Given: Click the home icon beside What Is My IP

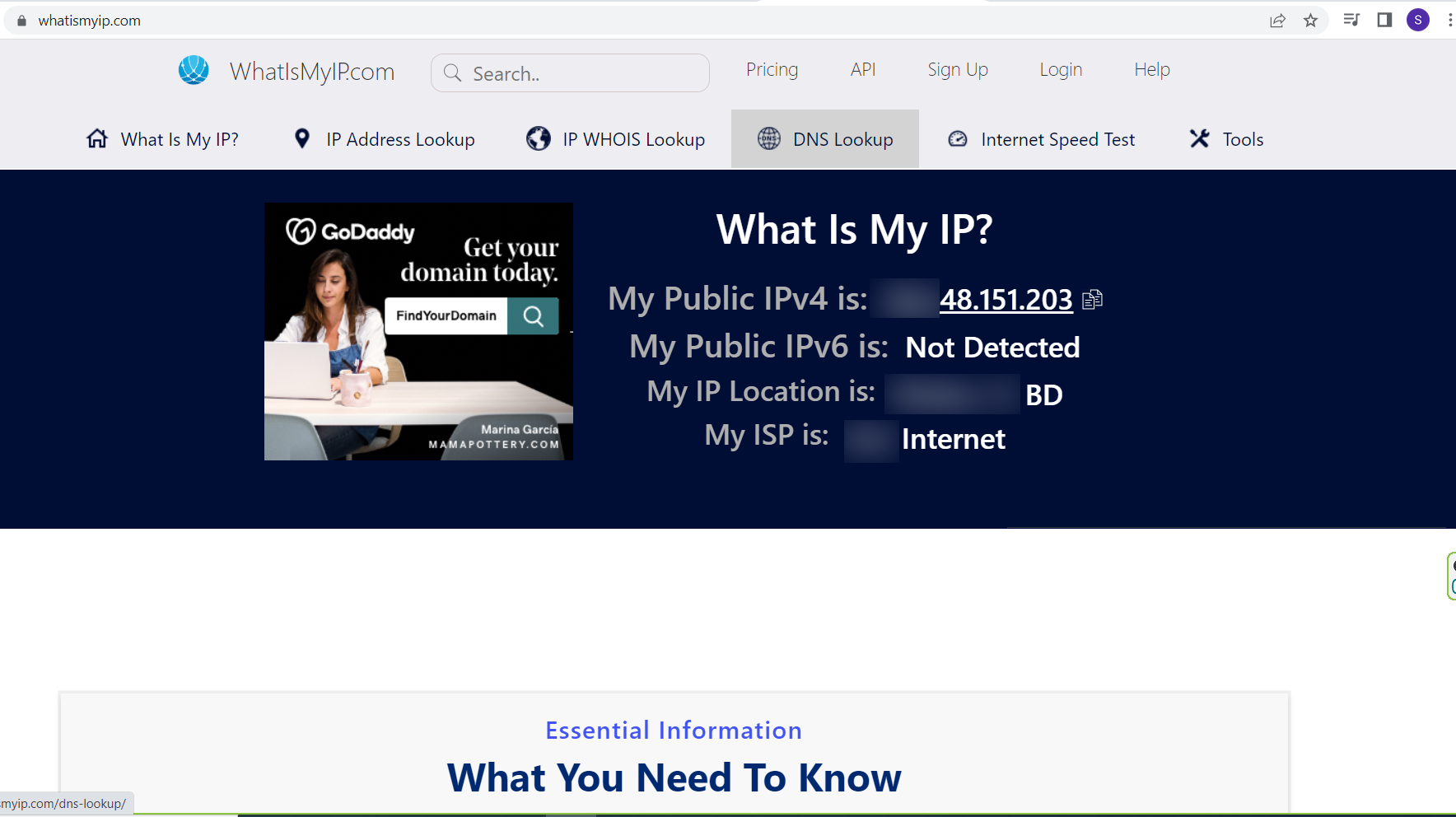Looking at the screenshot, I should (x=97, y=138).
